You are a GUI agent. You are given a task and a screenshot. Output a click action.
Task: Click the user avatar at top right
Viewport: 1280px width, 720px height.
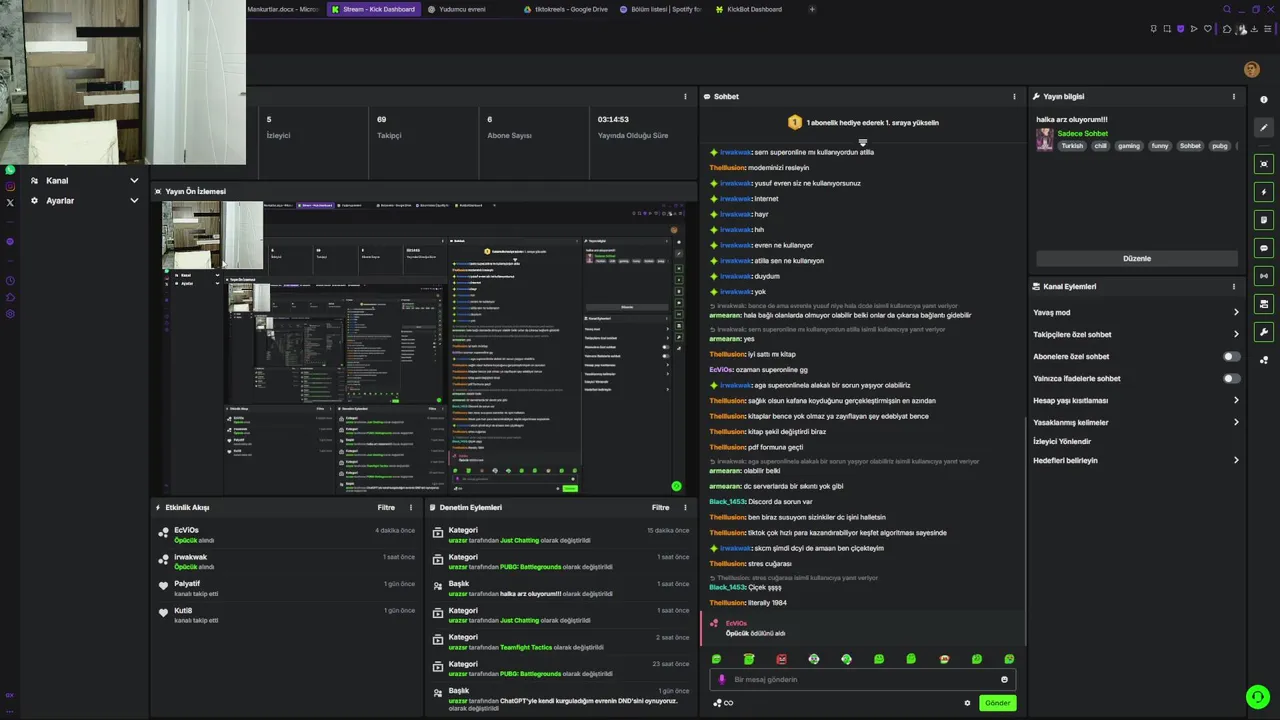click(x=1251, y=69)
